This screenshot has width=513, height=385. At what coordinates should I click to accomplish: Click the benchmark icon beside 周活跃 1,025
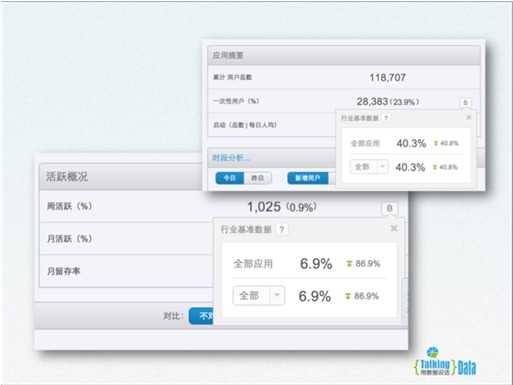tap(389, 208)
